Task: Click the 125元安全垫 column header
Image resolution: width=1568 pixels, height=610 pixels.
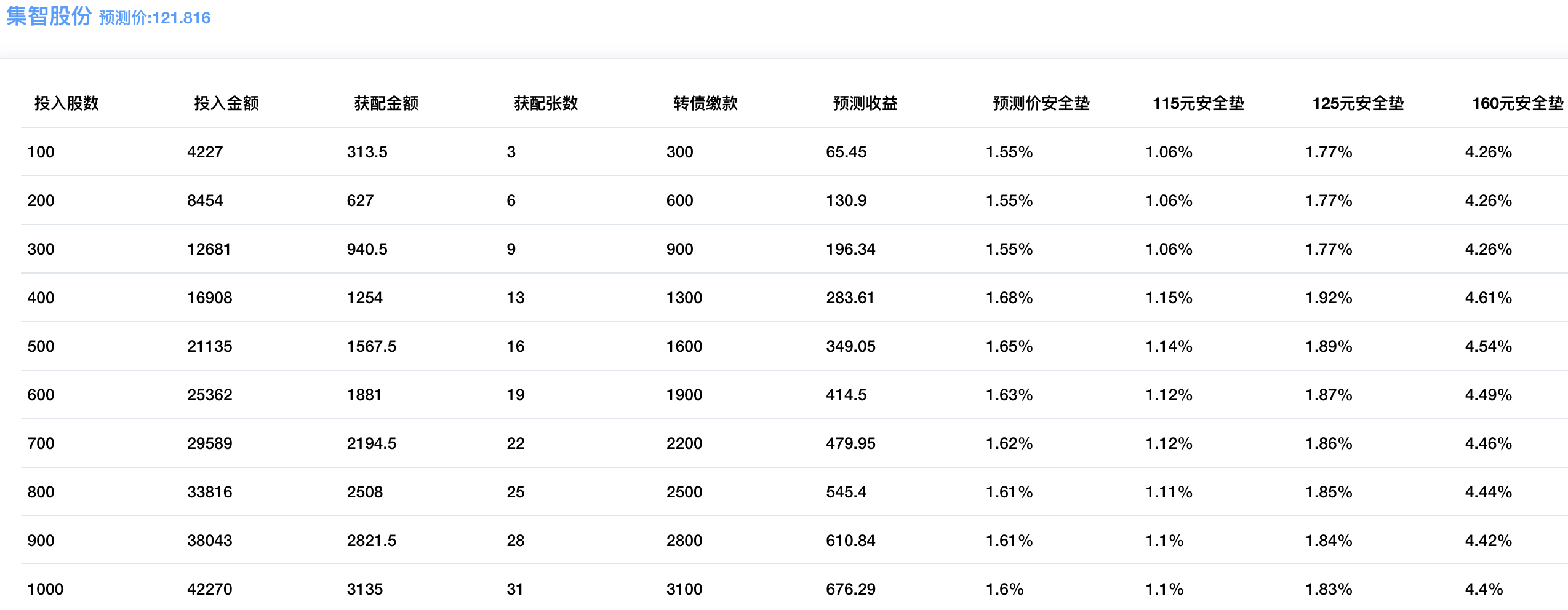Action: [1358, 103]
